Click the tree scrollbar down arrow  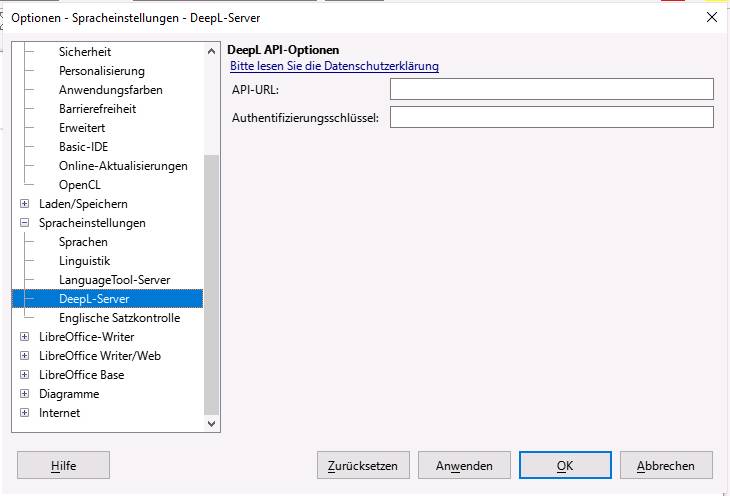211,423
